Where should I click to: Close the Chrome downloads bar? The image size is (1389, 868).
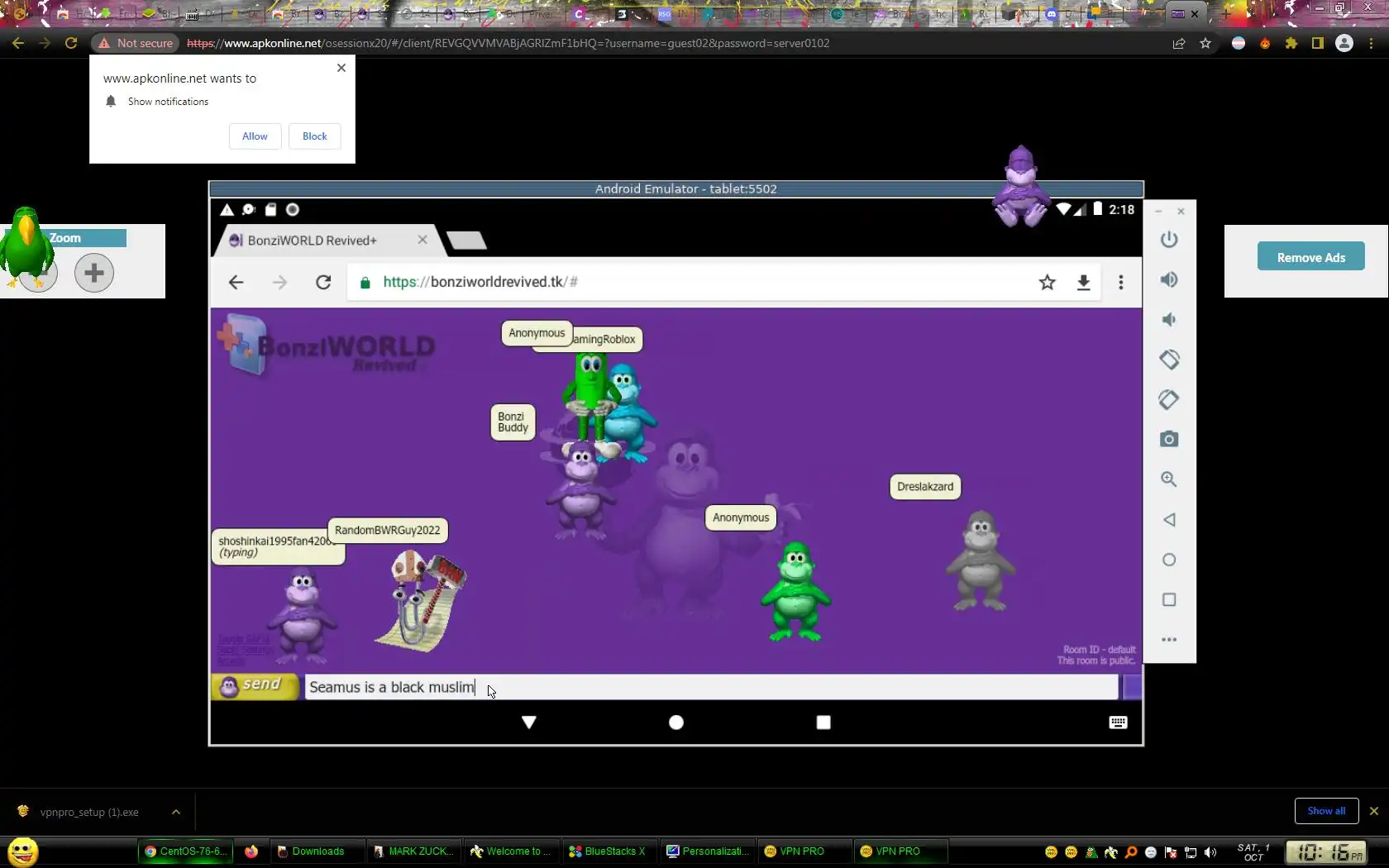pos(1374,811)
